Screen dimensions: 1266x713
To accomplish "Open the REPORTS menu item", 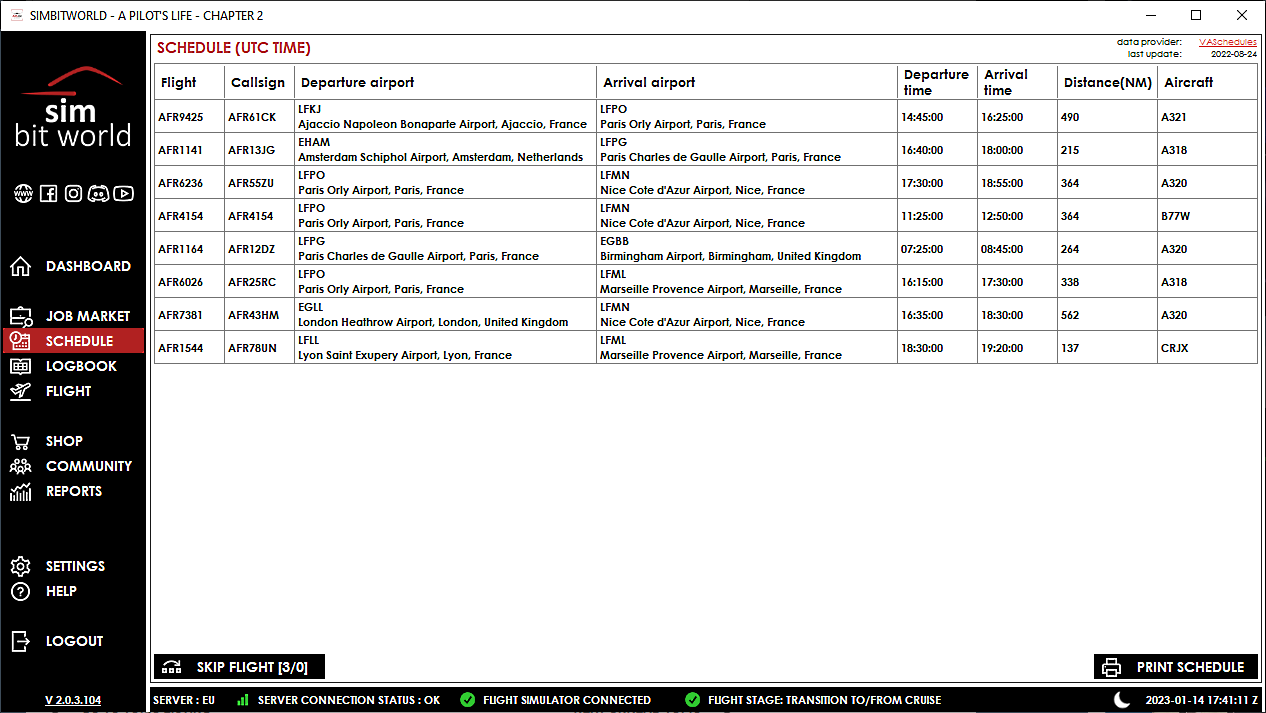I will (74, 491).
